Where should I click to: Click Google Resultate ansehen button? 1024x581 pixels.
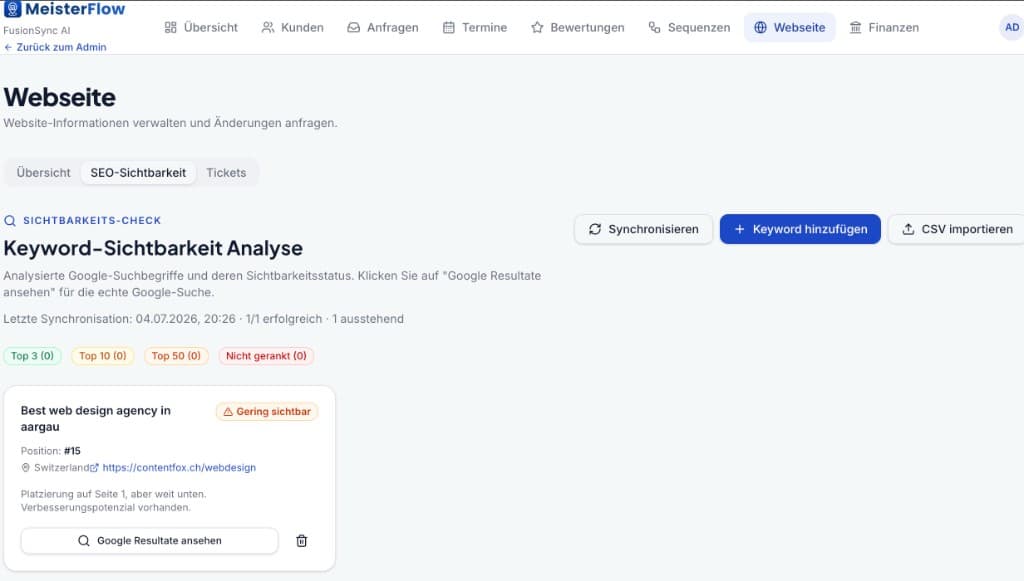(150, 541)
